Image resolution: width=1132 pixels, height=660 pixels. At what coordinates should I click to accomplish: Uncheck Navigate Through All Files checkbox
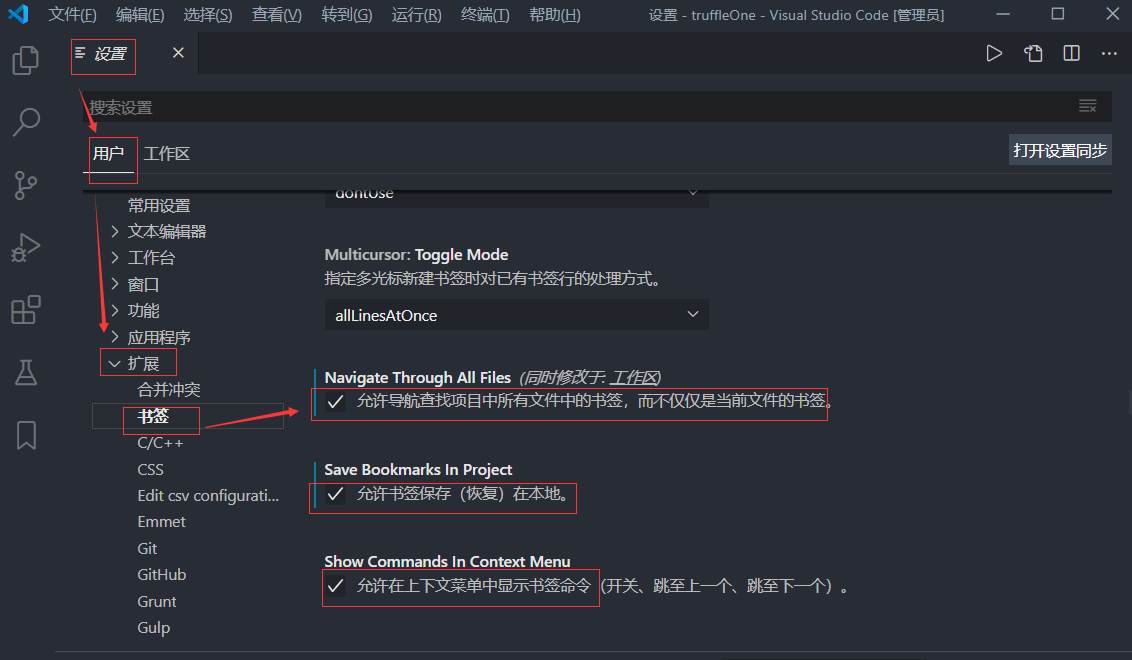[335, 401]
